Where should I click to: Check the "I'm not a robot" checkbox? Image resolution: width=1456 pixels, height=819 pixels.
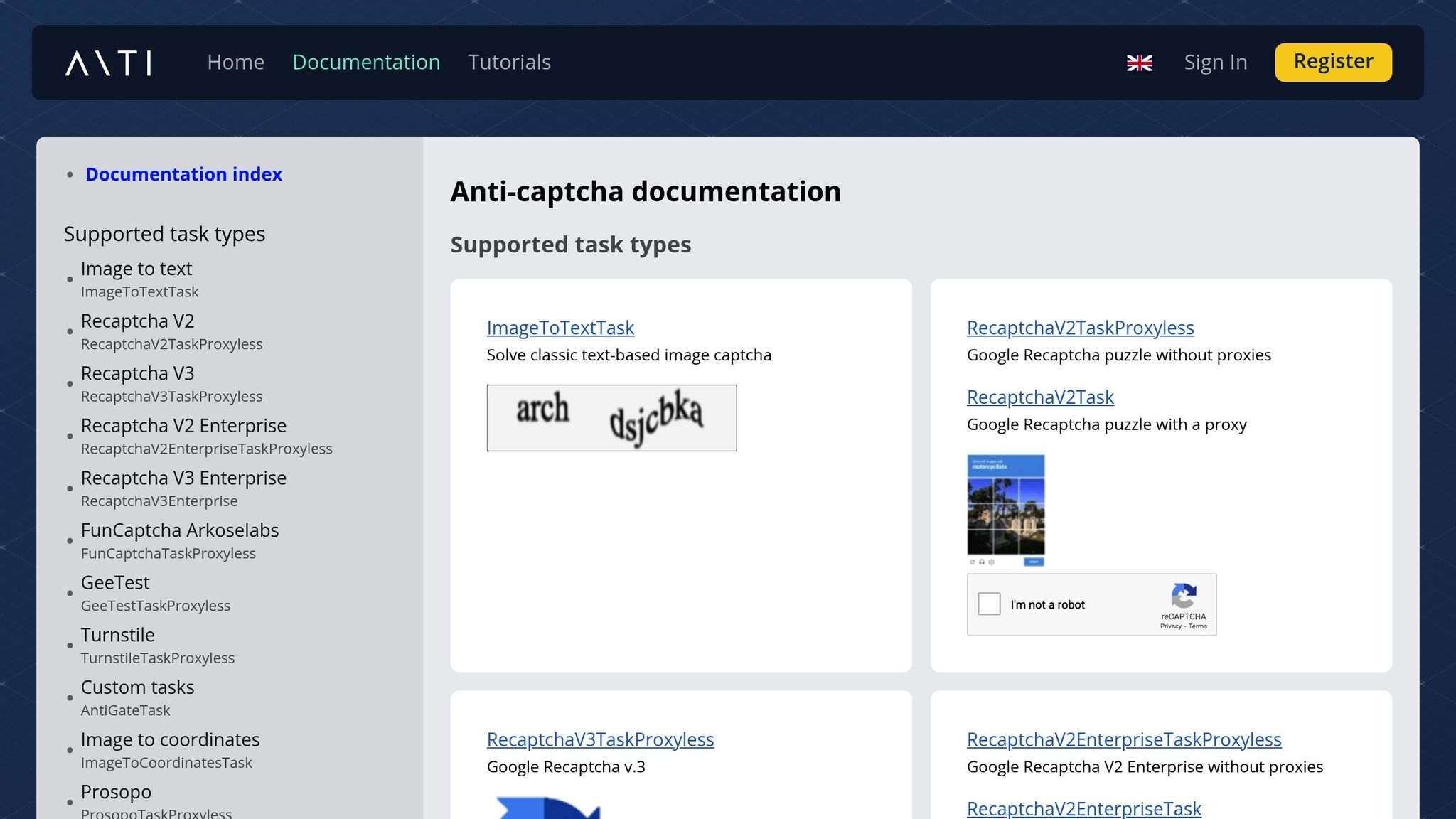990,604
